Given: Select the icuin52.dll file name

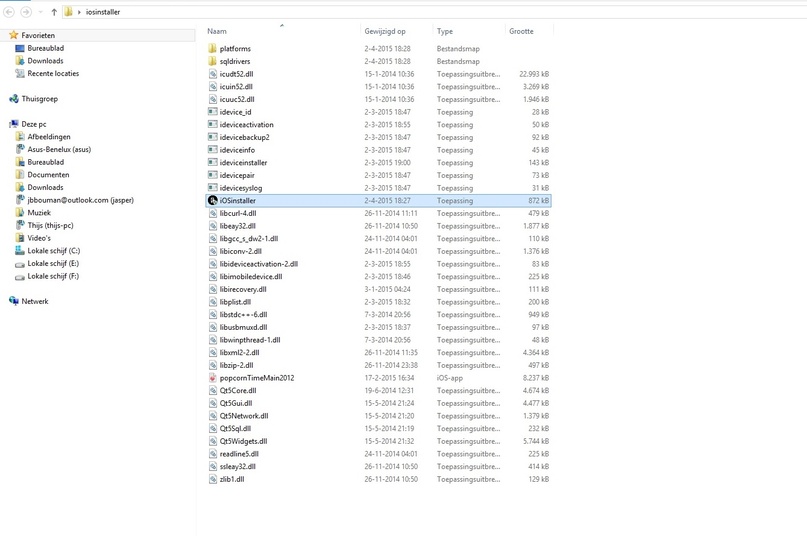Looking at the screenshot, I should tap(236, 87).
